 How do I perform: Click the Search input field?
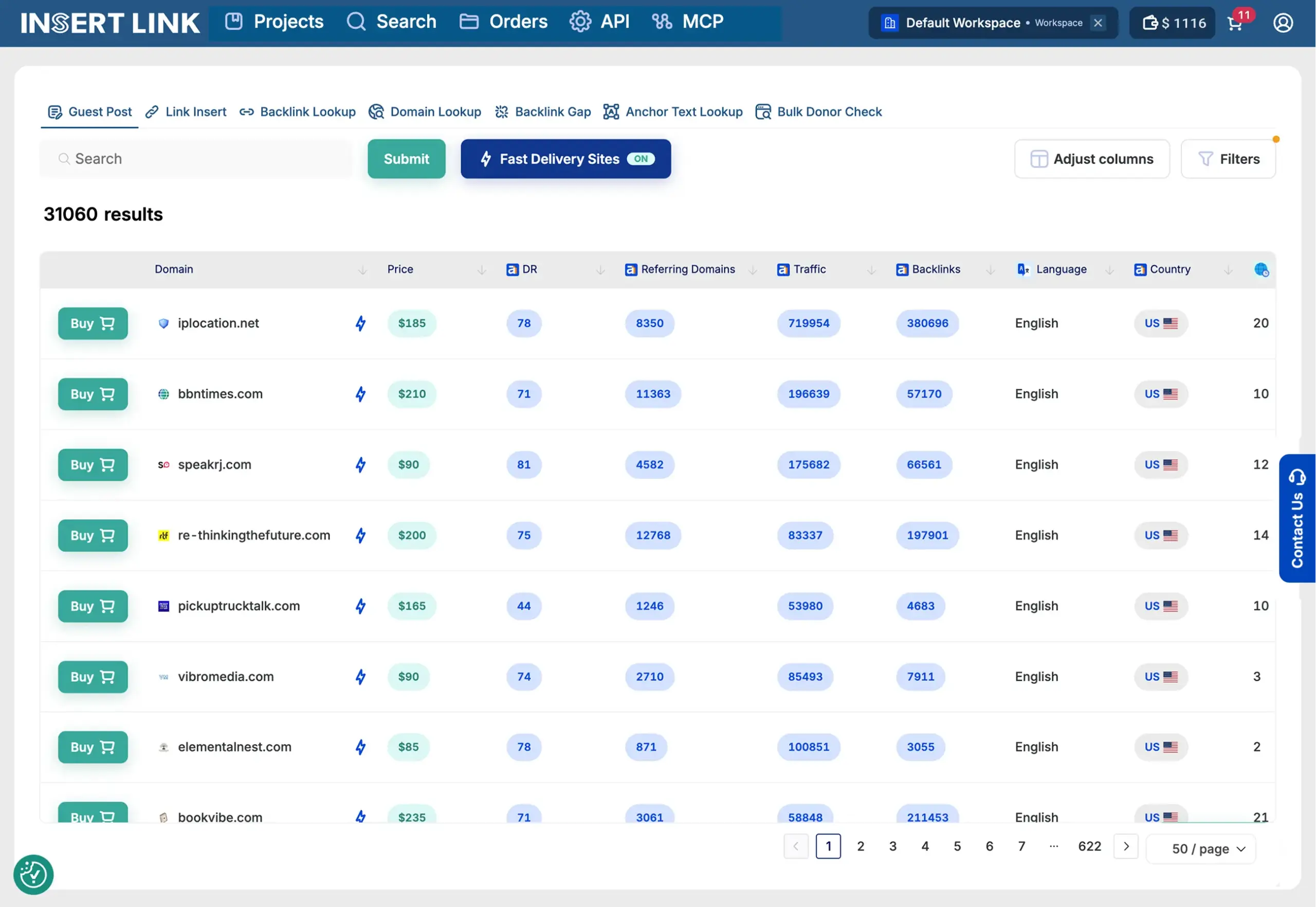196,159
